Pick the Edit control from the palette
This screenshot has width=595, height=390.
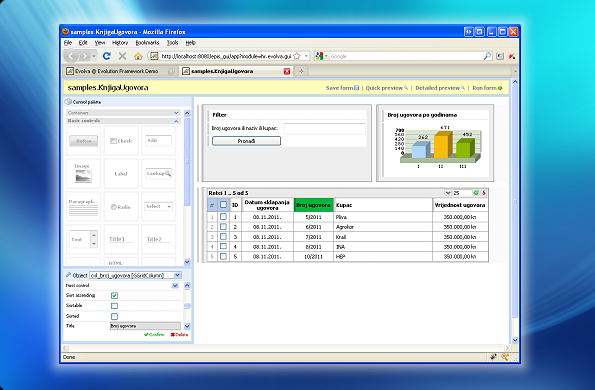[x=159, y=141]
